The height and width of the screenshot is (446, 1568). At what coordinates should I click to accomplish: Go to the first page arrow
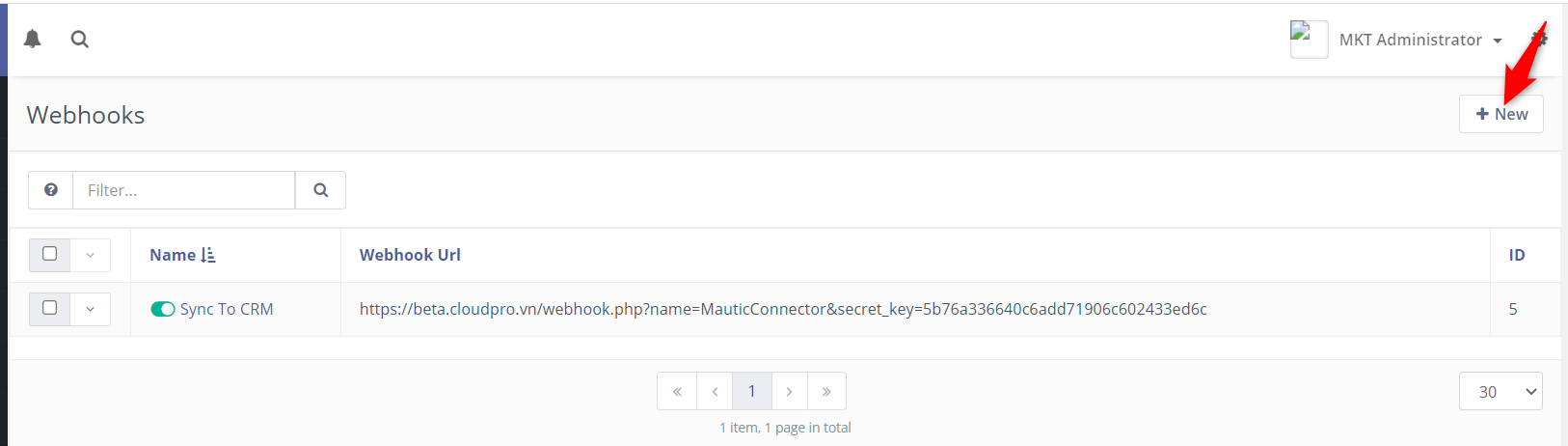677,391
